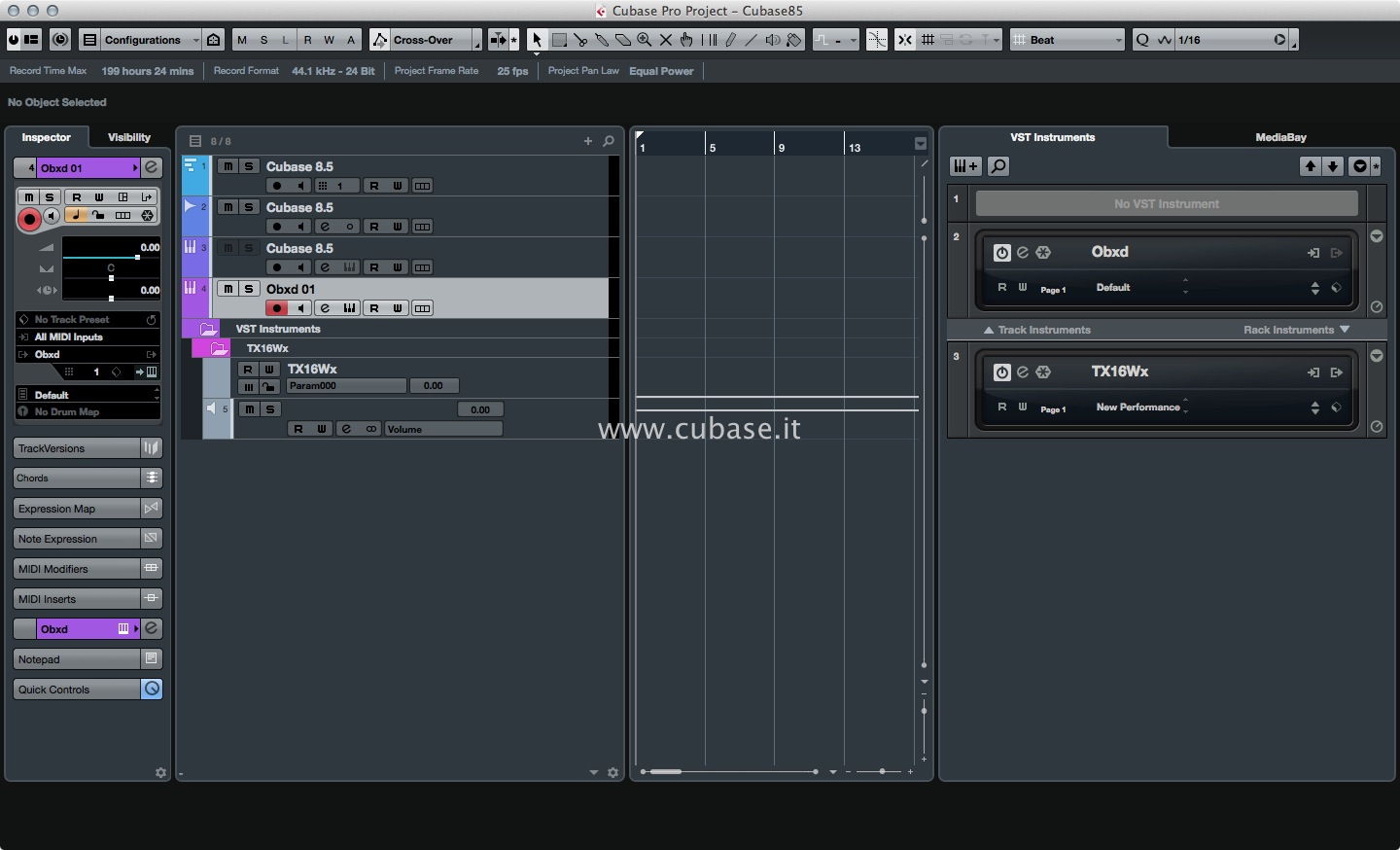Open the MIDI Inserts section
Viewport: 1400px width, 850px height.
click(x=77, y=599)
